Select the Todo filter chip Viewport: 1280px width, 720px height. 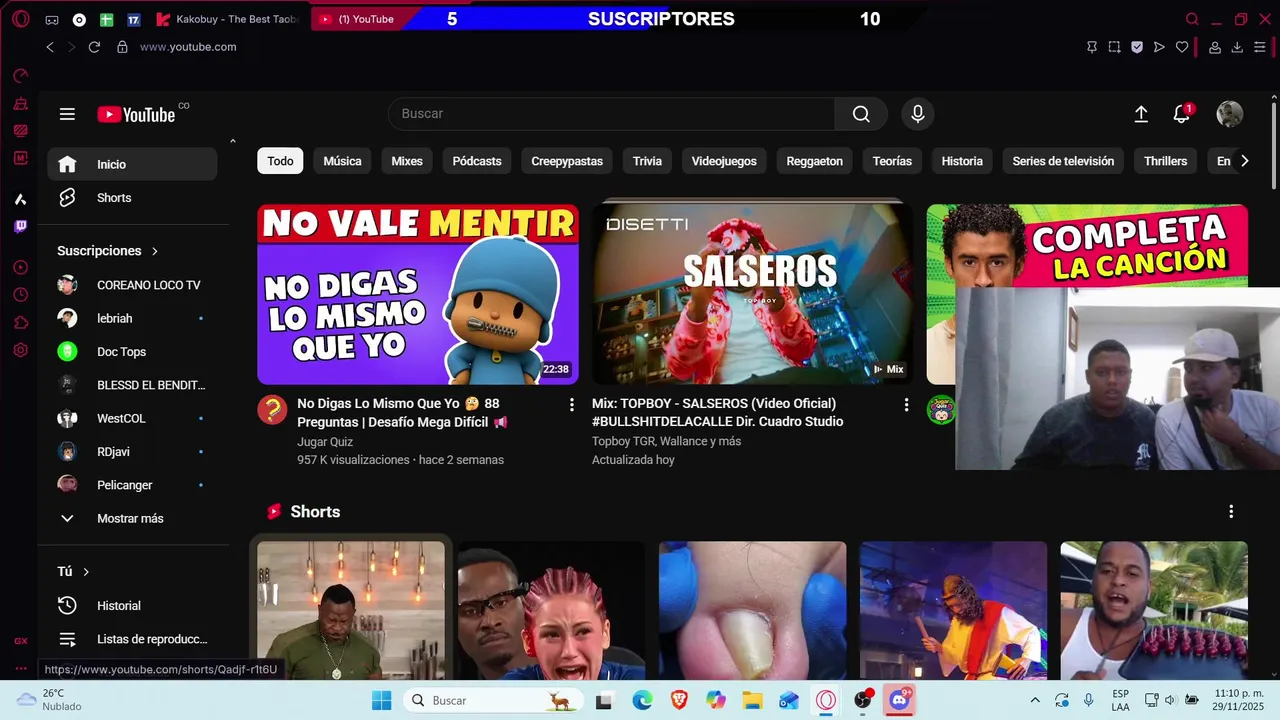[280, 161]
